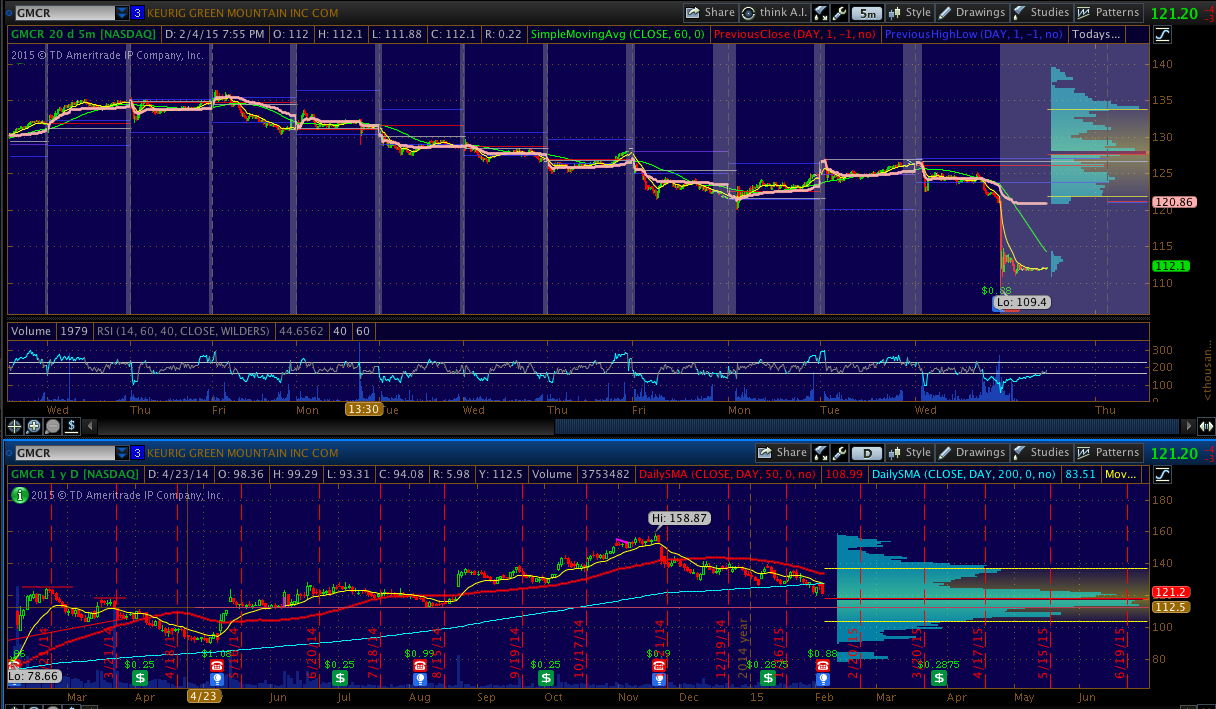
Task: Zoom in with the magnifier plus icon
Action: (x=33, y=426)
